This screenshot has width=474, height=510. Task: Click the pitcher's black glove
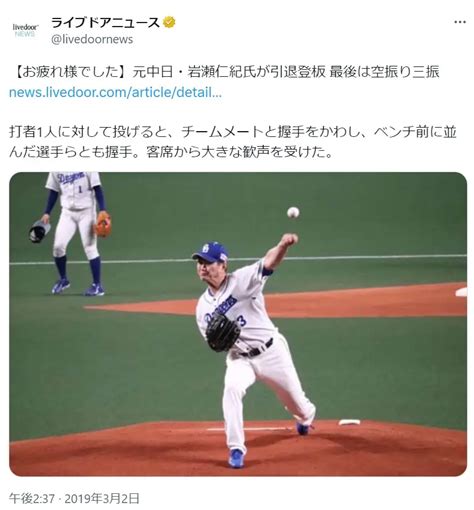click(x=222, y=333)
